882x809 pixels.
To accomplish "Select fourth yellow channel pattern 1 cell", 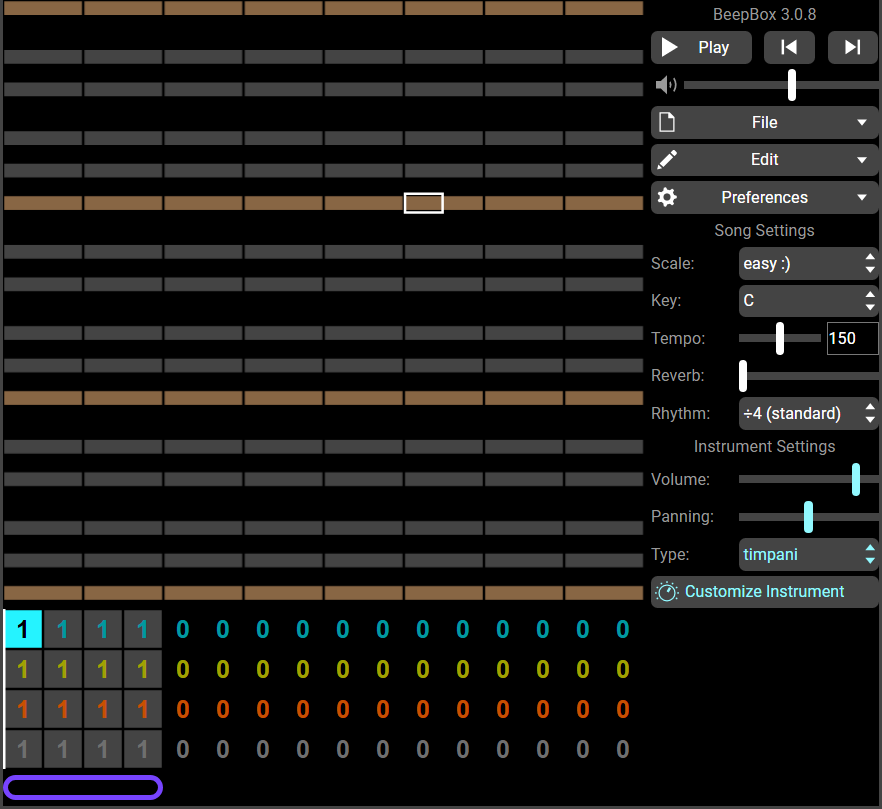I will click(143, 669).
